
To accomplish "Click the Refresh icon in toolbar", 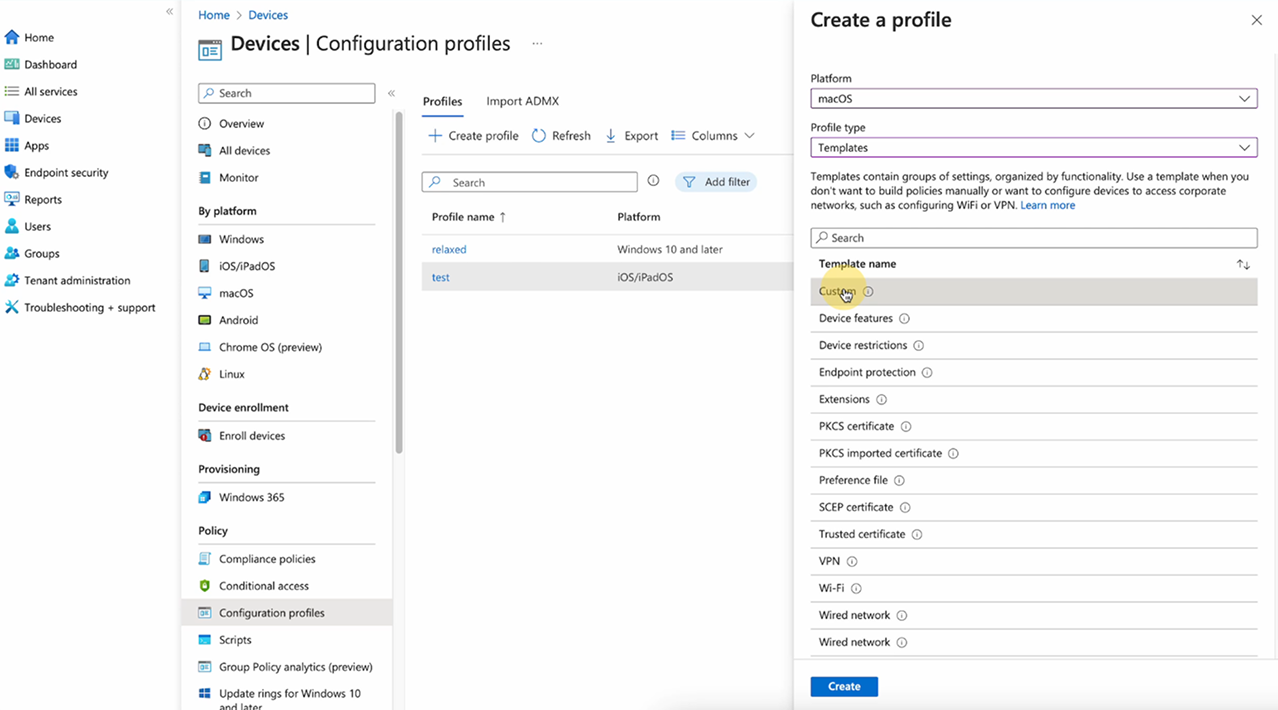I will pyautogui.click(x=539, y=136).
